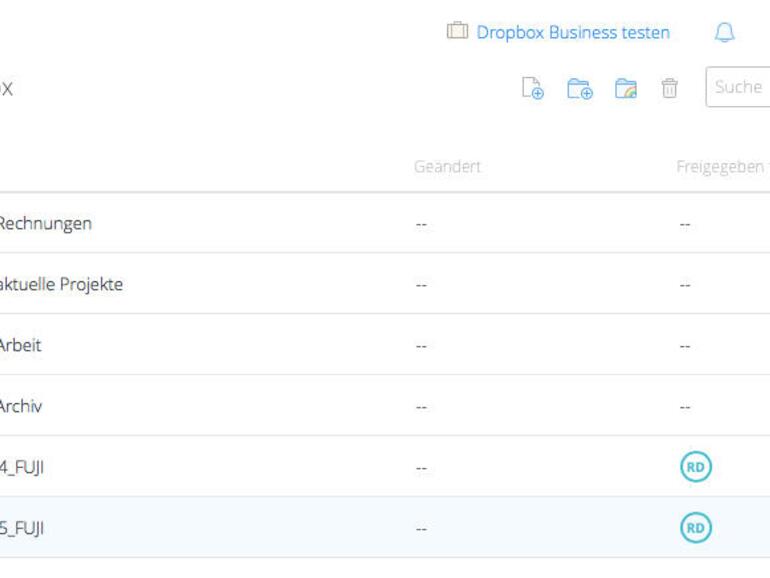Click the new folder icon

[x=580, y=89]
